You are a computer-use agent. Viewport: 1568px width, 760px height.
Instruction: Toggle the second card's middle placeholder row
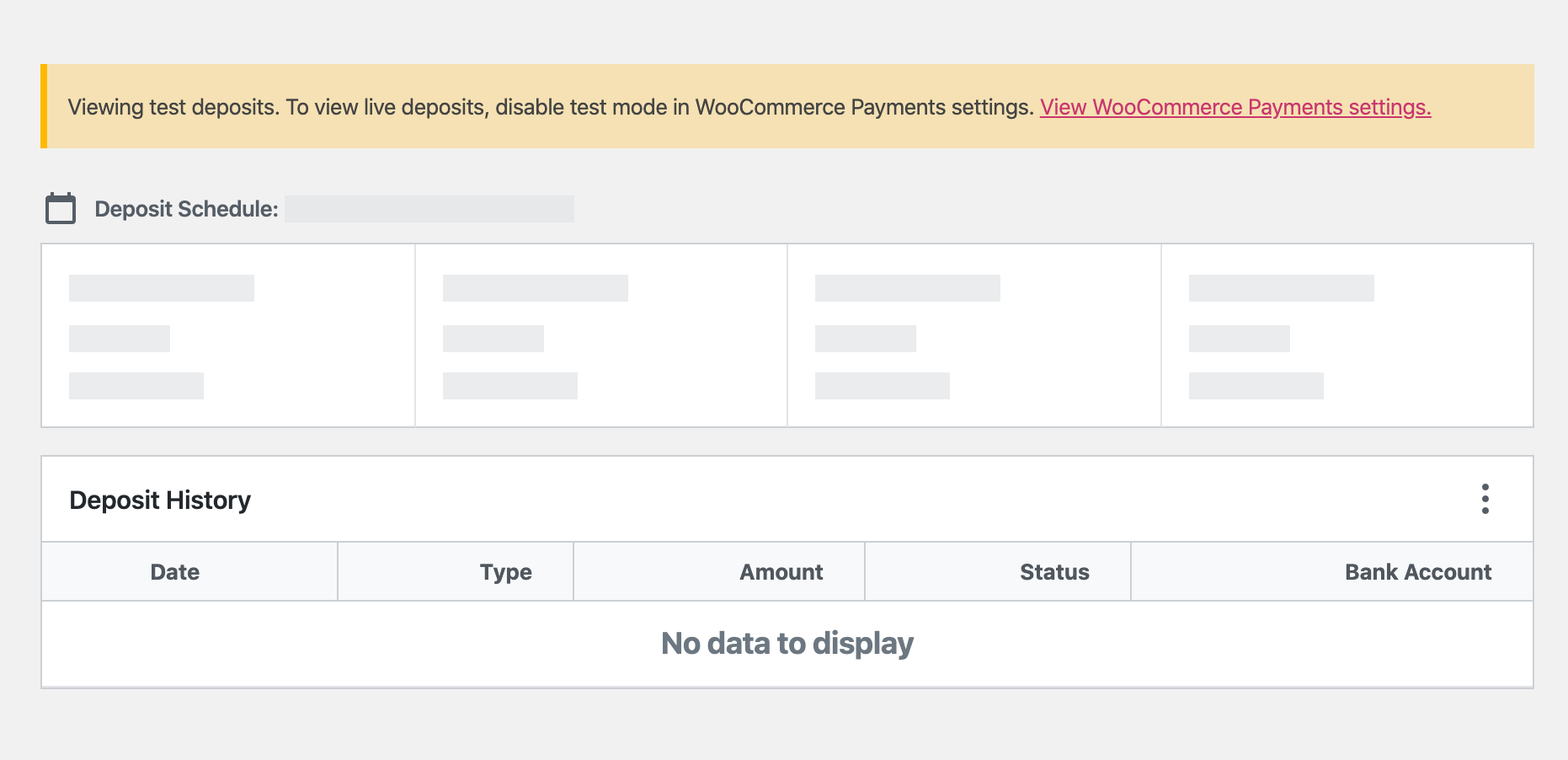click(493, 340)
